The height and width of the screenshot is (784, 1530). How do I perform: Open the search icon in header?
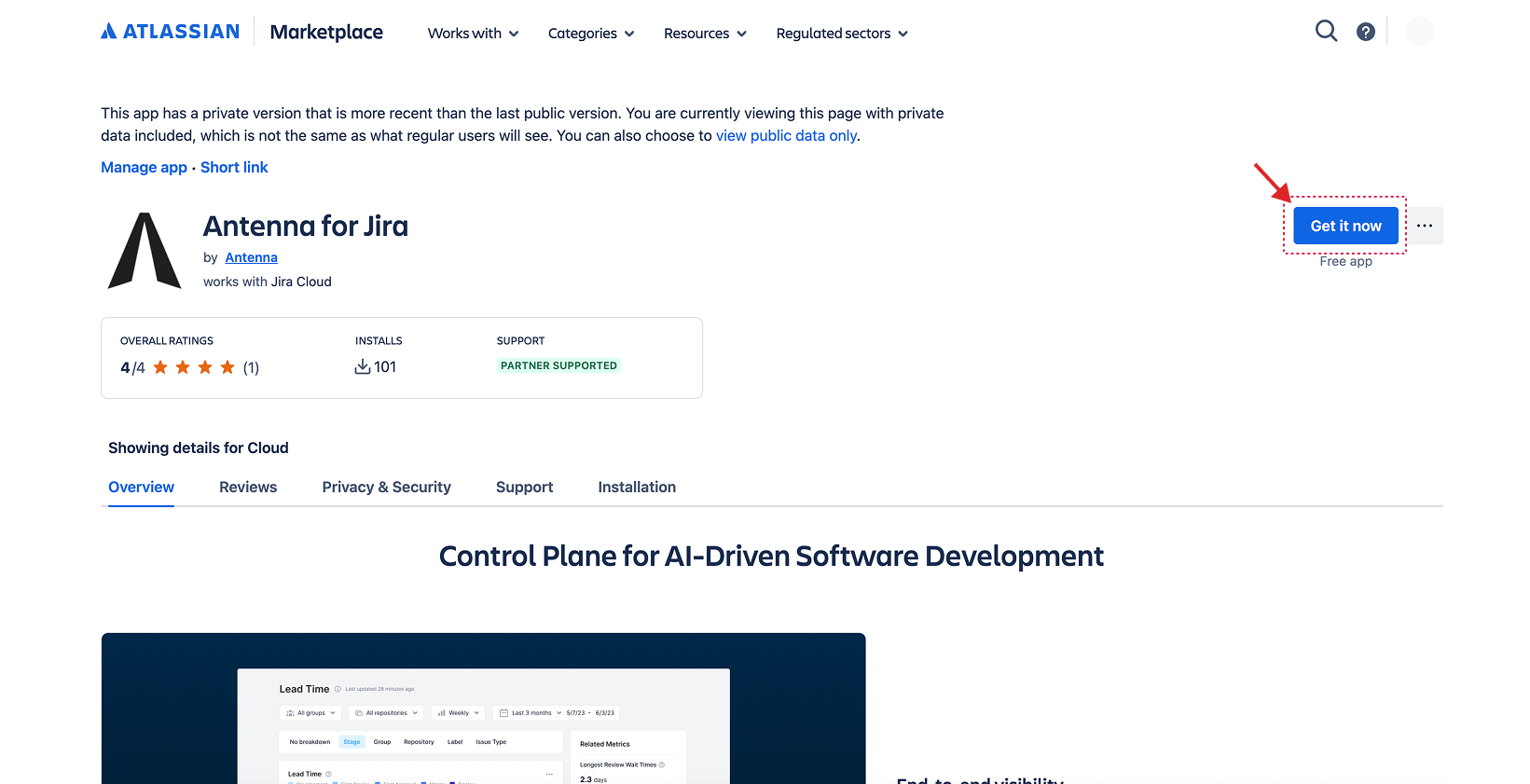[x=1326, y=32]
